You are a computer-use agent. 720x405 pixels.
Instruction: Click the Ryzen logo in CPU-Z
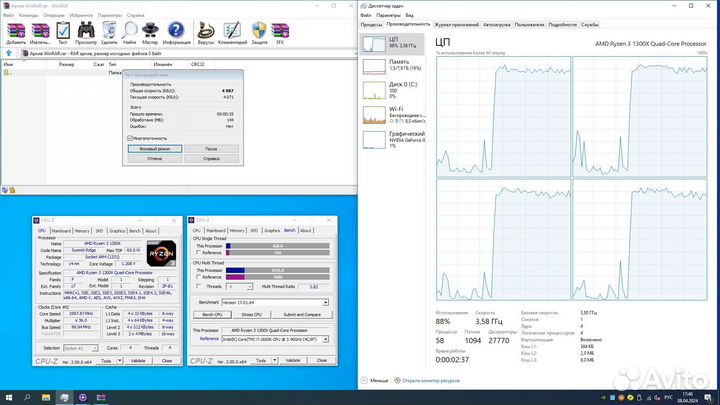[161, 253]
